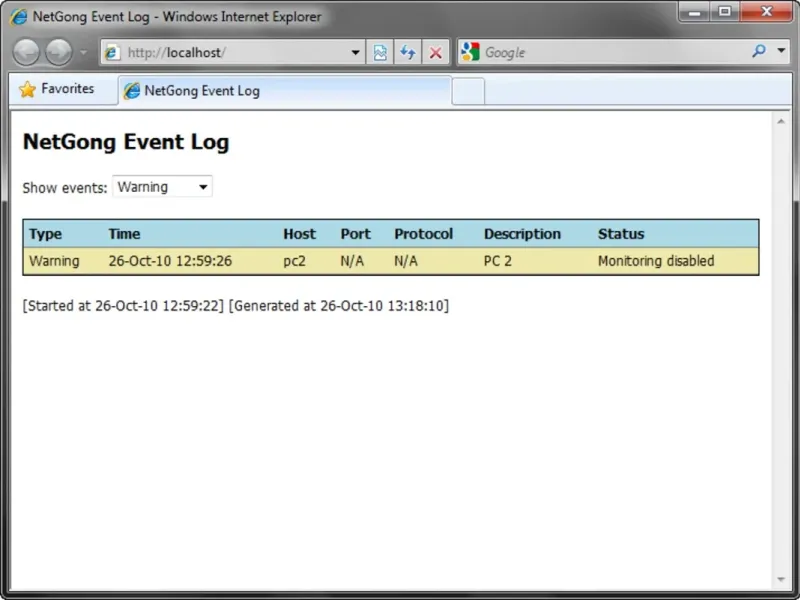Viewport: 800px width, 600px height.
Task: Open the recent pages dropdown beside Forward
Action: [83, 52]
